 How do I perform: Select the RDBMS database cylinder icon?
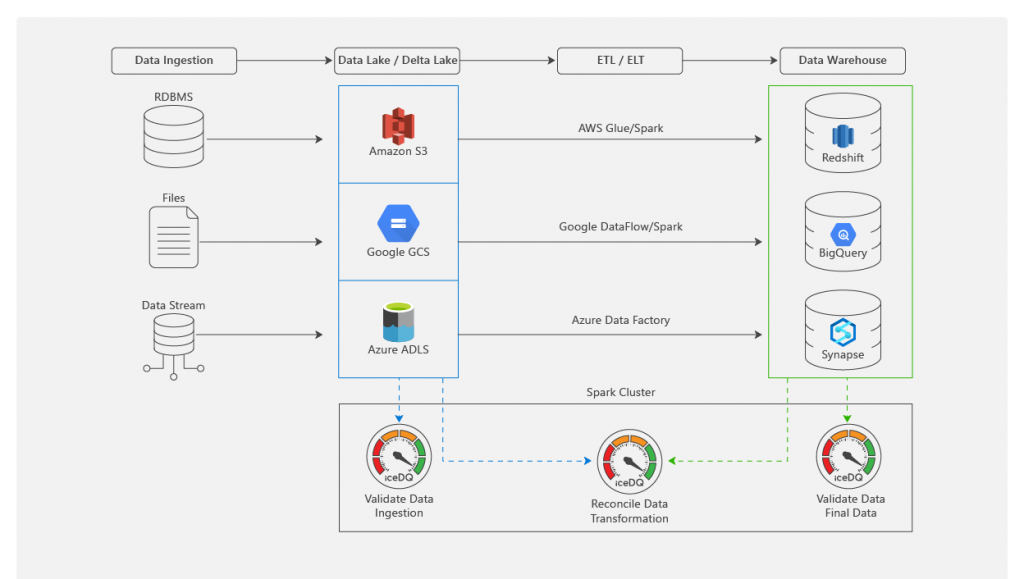[174, 138]
